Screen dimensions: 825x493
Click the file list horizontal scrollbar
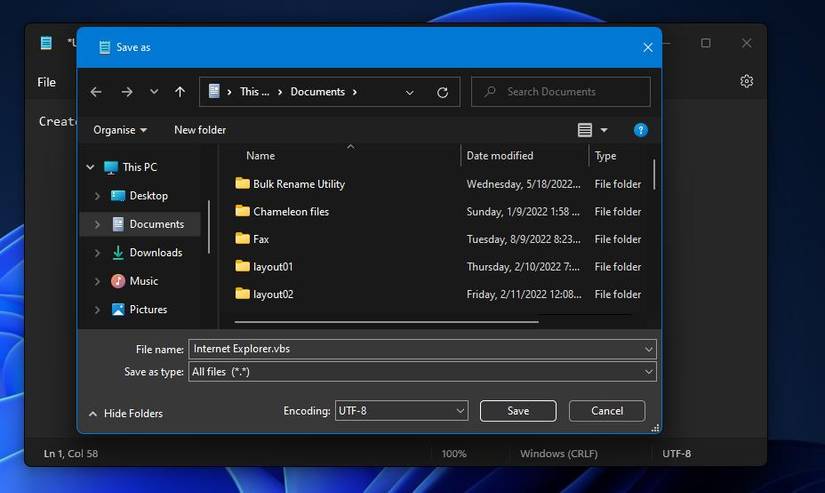[387, 321]
